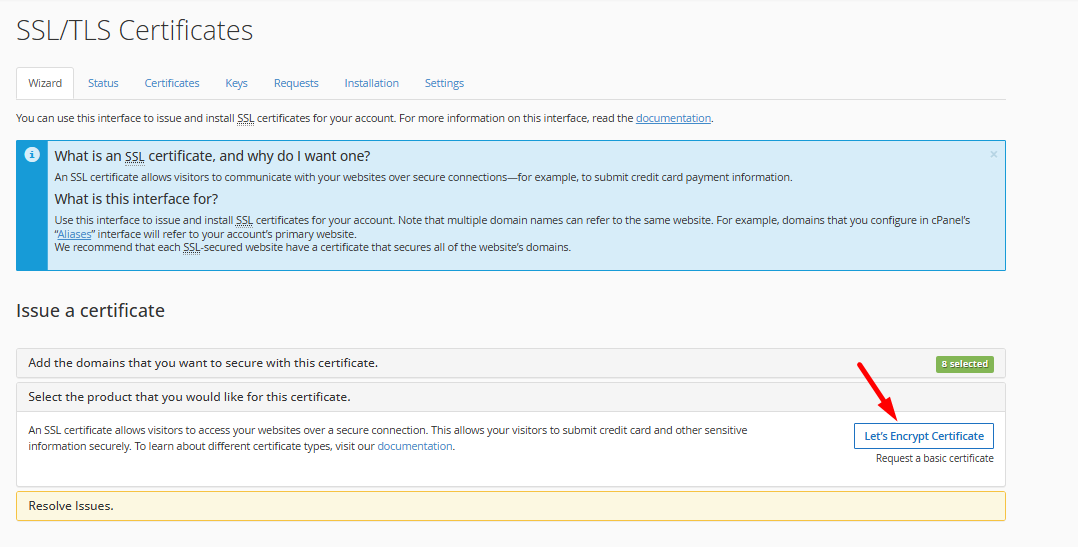1078x547 pixels.
Task: Open the Settings tab
Action: click(x=444, y=83)
